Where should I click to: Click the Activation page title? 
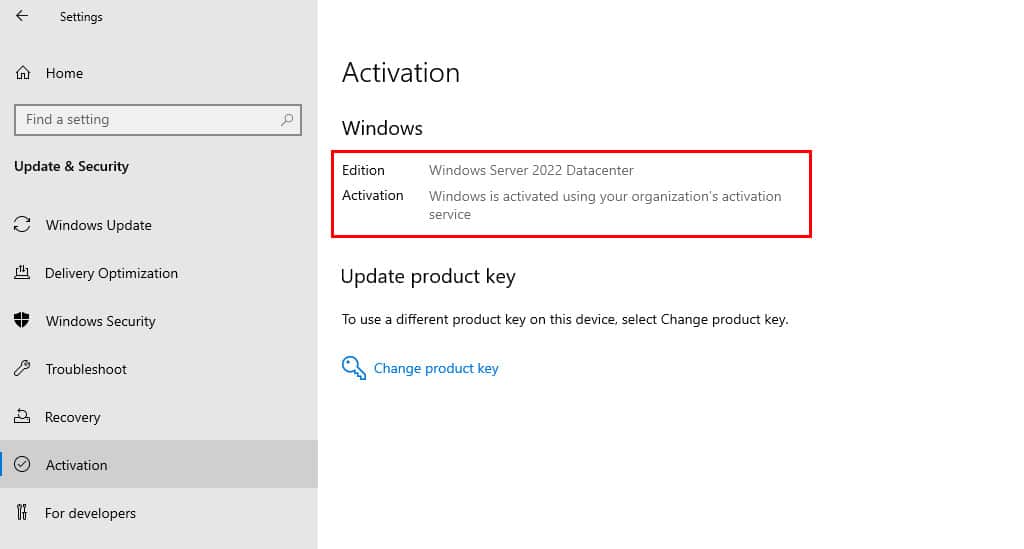tap(401, 72)
